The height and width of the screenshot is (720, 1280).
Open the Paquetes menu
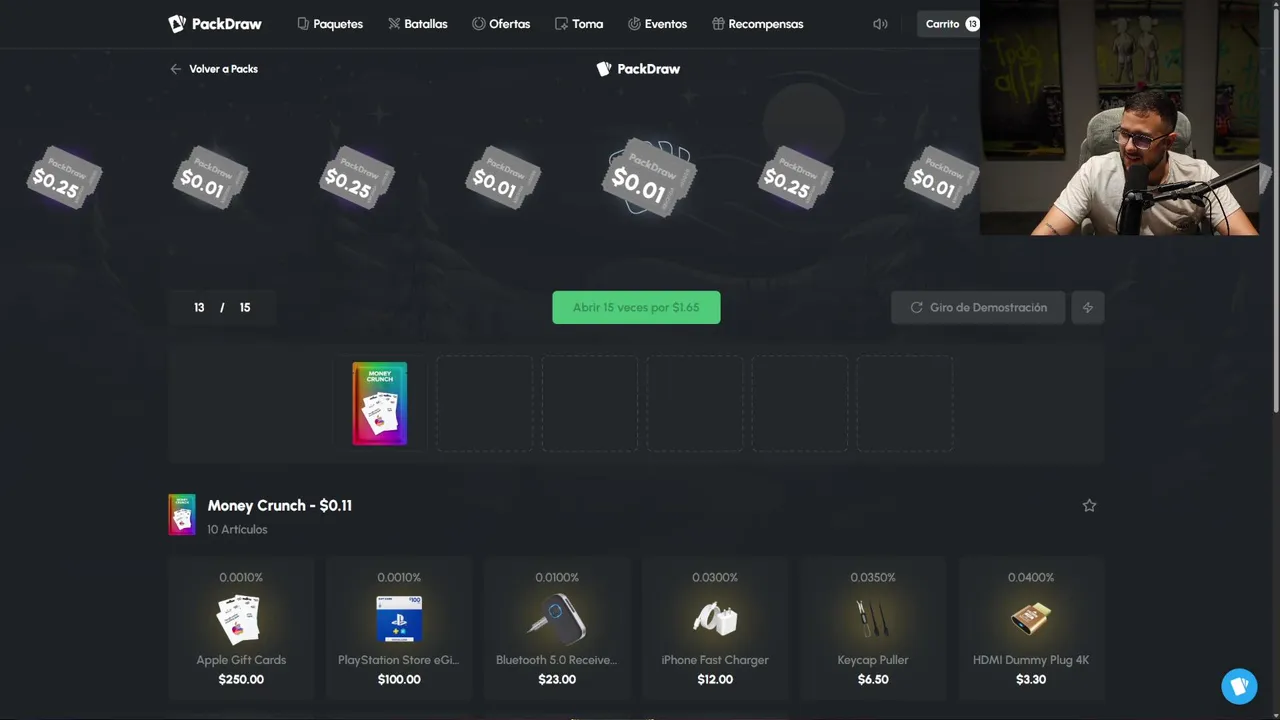coord(330,24)
